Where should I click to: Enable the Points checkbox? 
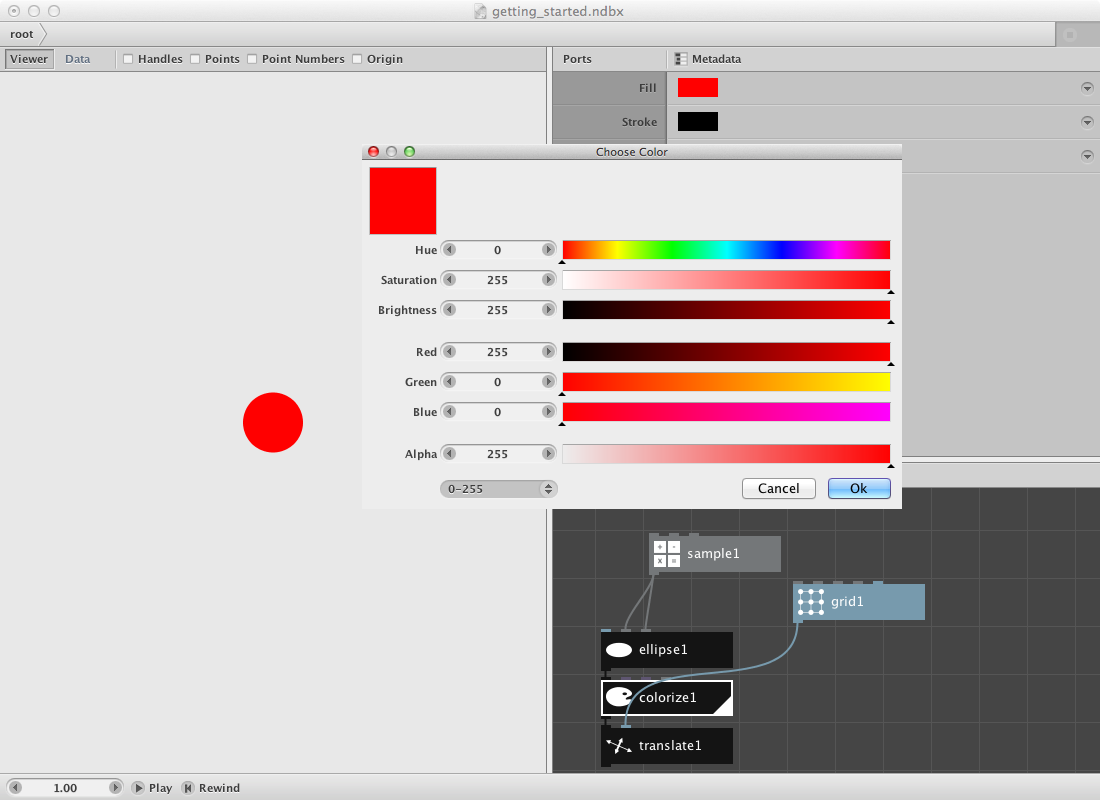point(194,59)
